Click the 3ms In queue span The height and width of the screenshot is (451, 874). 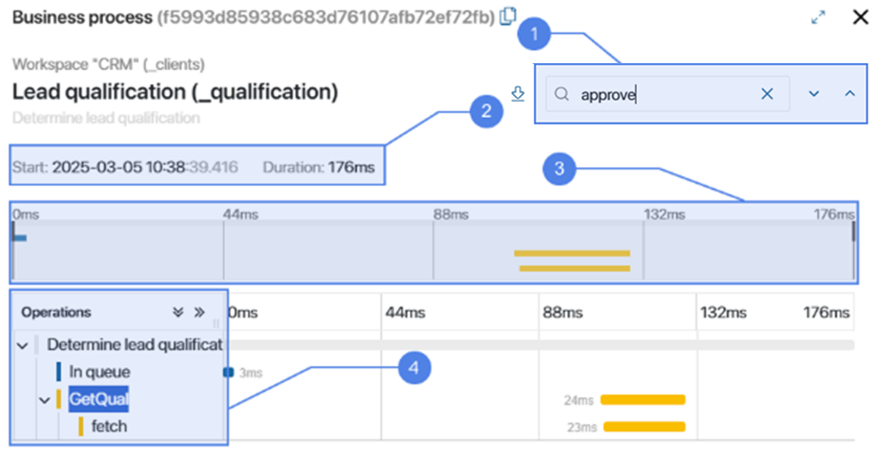pos(228,372)
